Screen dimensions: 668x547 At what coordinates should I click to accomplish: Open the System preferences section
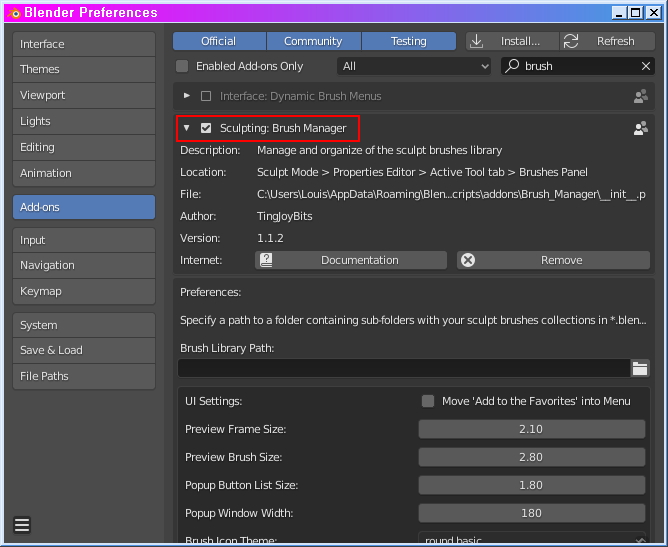click(x=84, y=325)
